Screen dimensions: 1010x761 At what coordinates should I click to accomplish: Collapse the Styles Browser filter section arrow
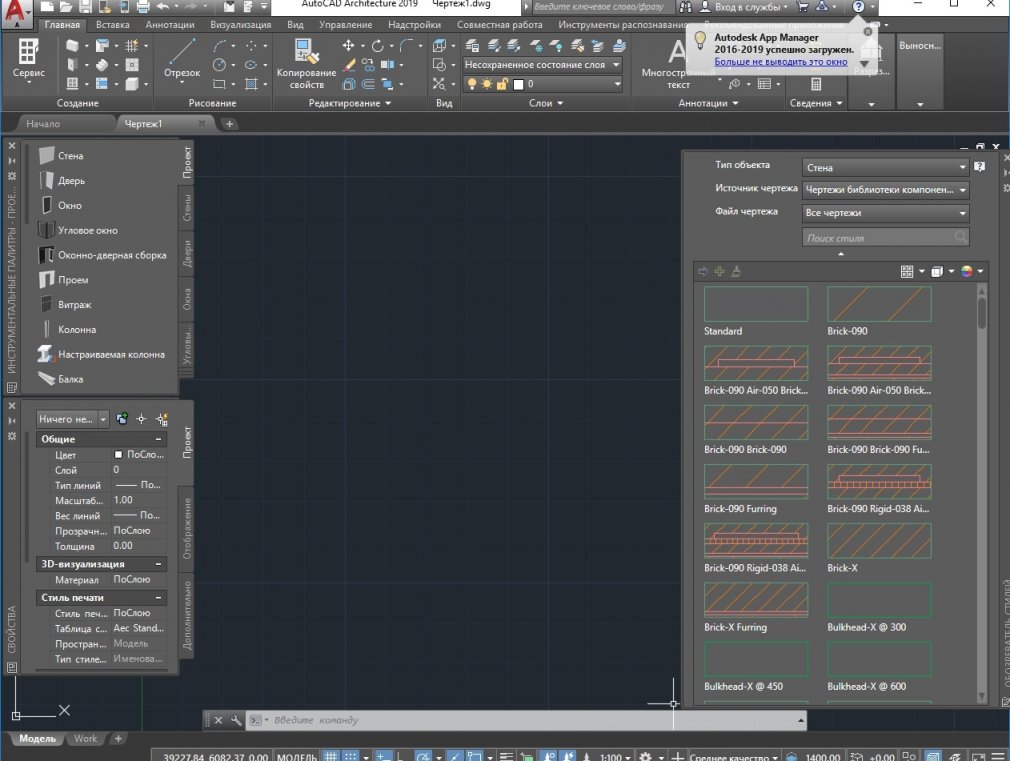point(840,254)
